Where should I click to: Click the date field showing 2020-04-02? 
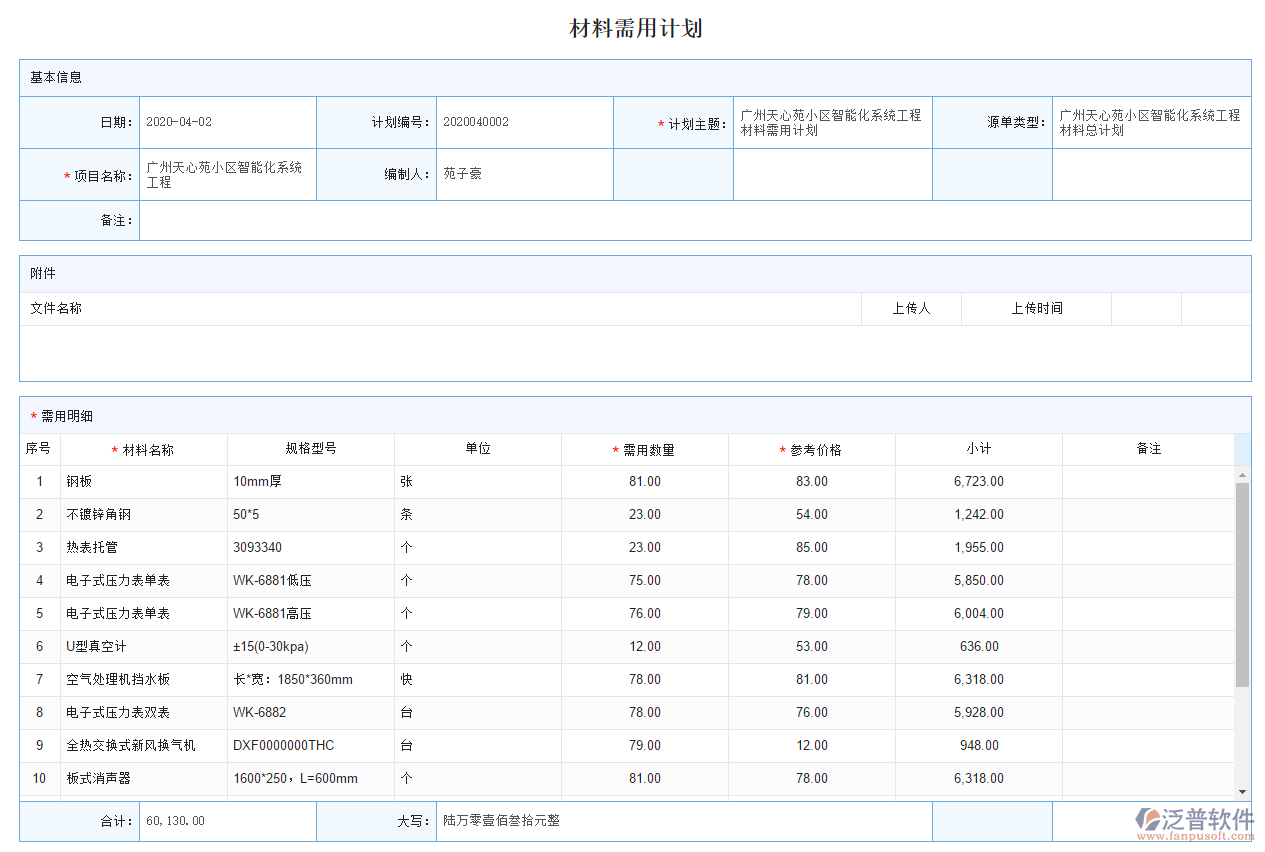[227, 121]
